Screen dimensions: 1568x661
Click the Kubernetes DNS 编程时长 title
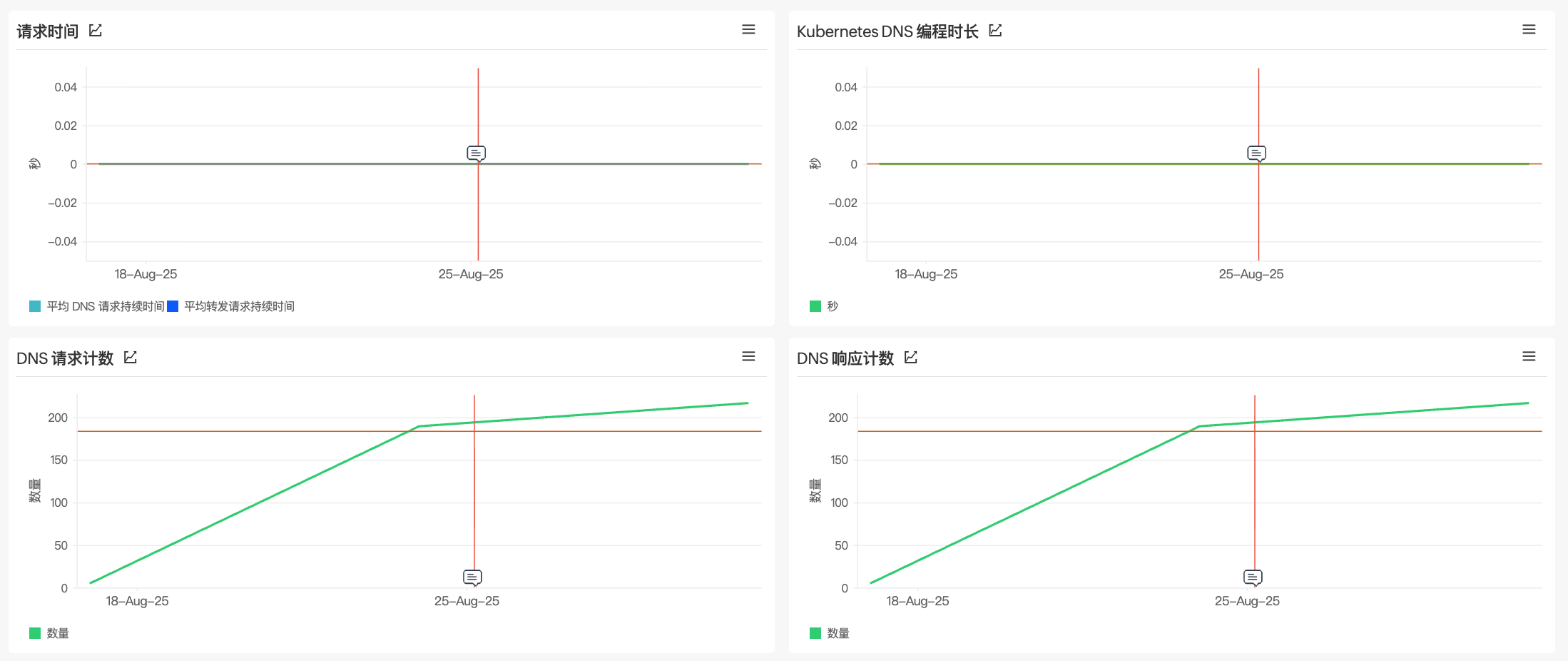click(x=887, y=31)
